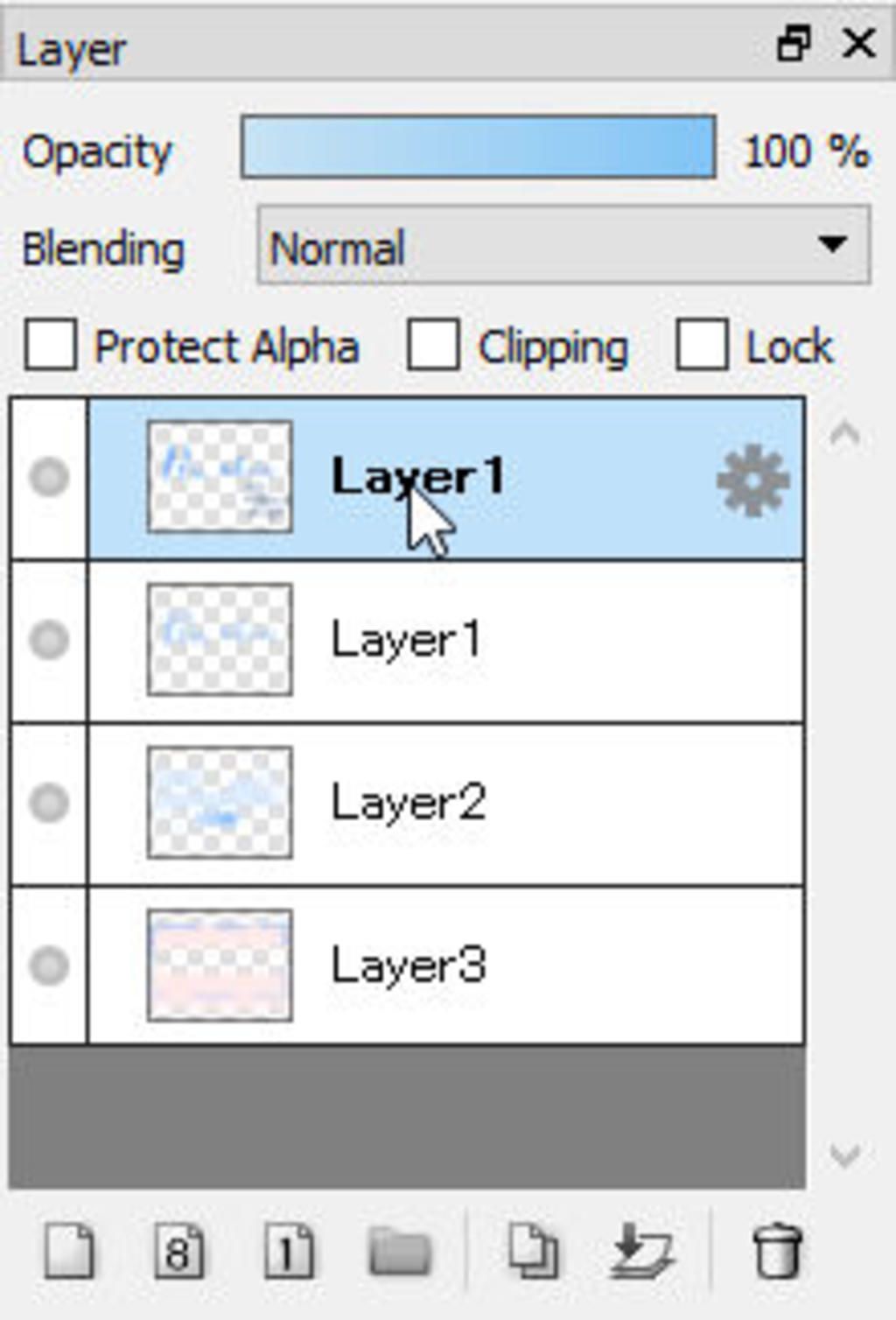Open the Blending mode dropdown
The height and width of the screenshot is (1320, 896).
(x=563, y=246)
